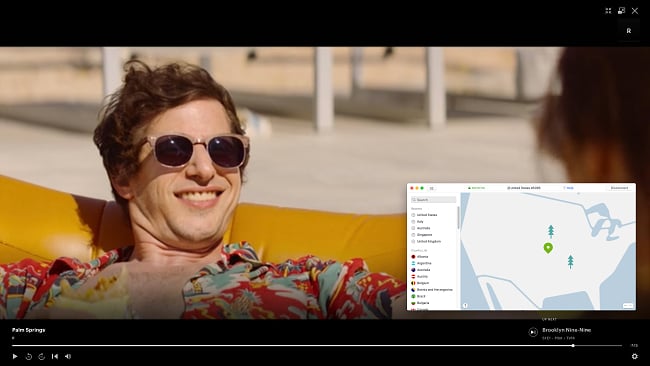Click the video progress bar handle
This screenshot has width=650, height=366.
coord(573,345)
